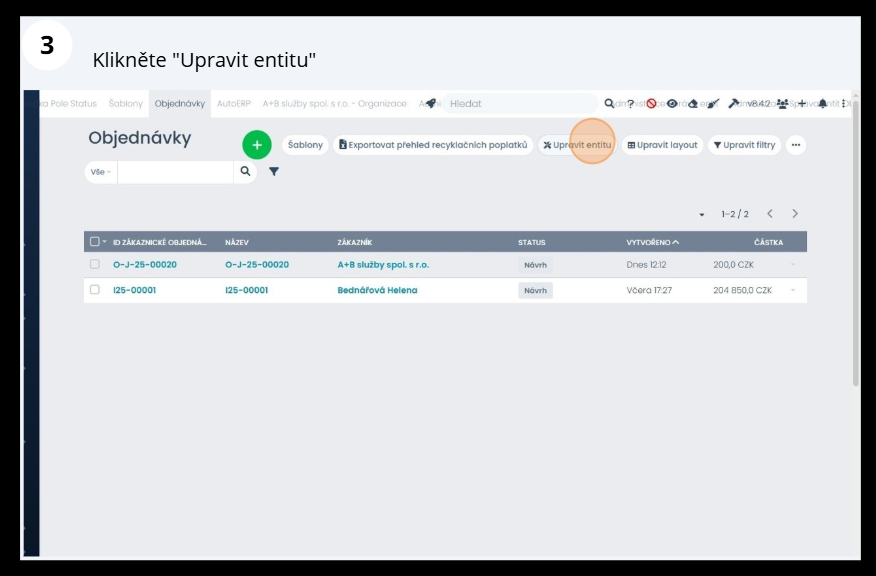Open the row menu arrow for 200,0 CZK order
Screen dimensions: 876x576
coord(793,264)
